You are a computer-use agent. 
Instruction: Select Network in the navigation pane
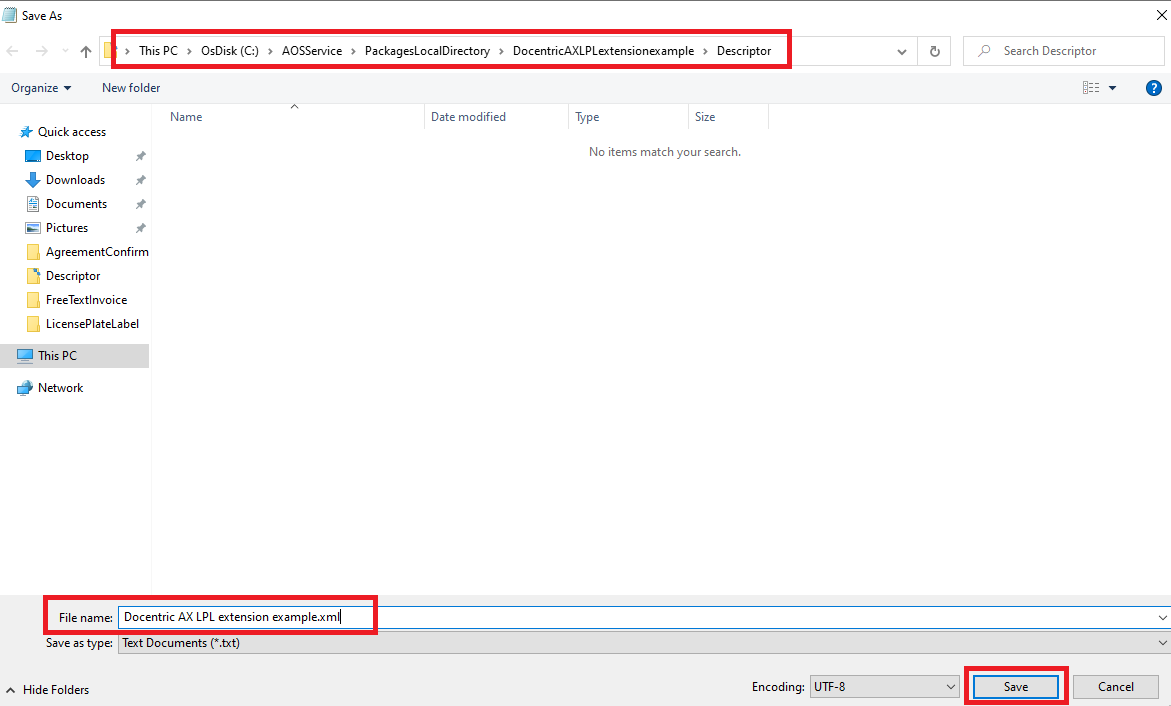tap(60, 388)
